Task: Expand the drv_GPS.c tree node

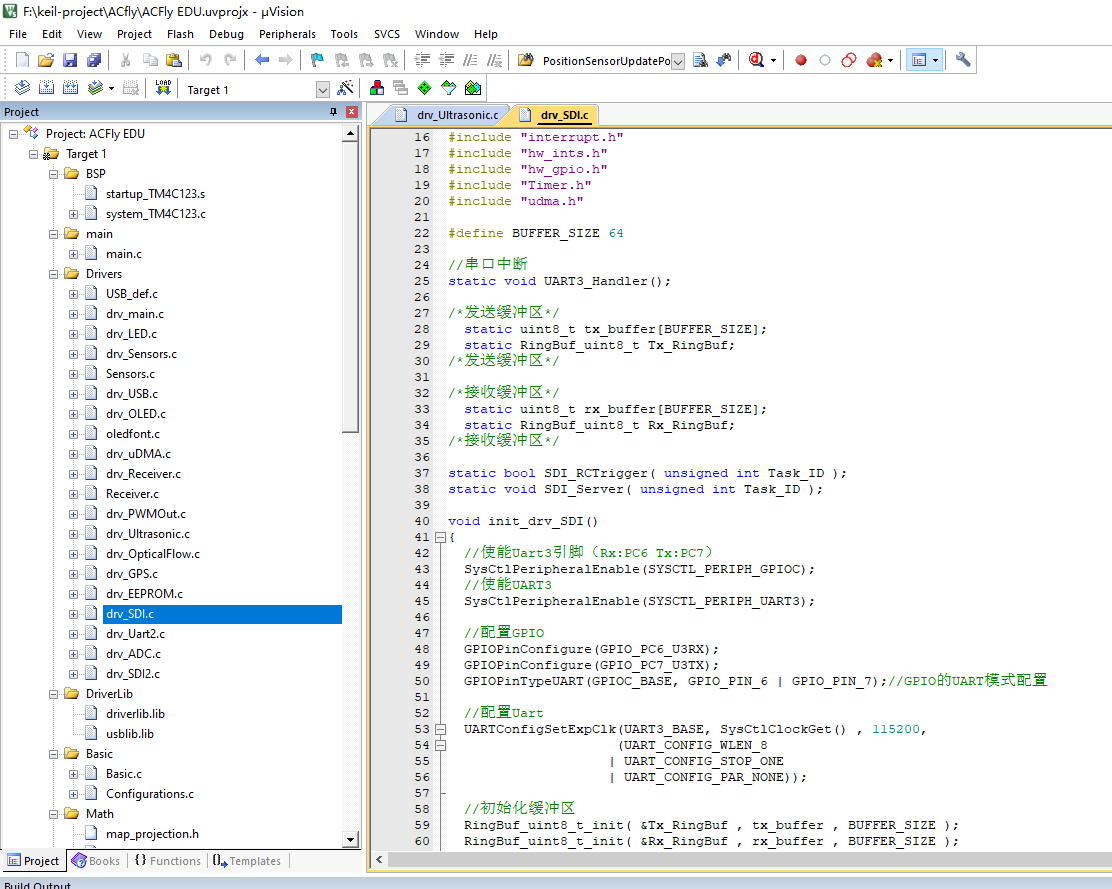Action: point(73,574)
